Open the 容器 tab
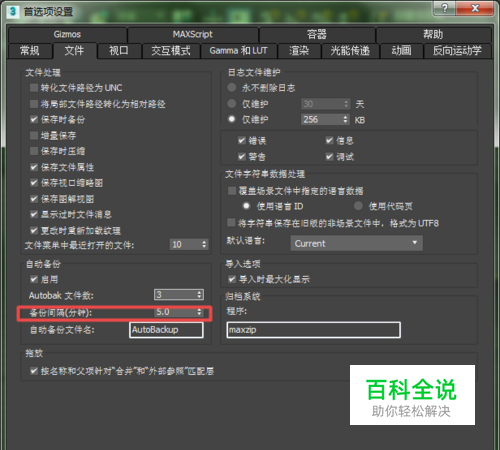Screen dimensions: 500x450 pyautogui.click(x=317, y=34)
